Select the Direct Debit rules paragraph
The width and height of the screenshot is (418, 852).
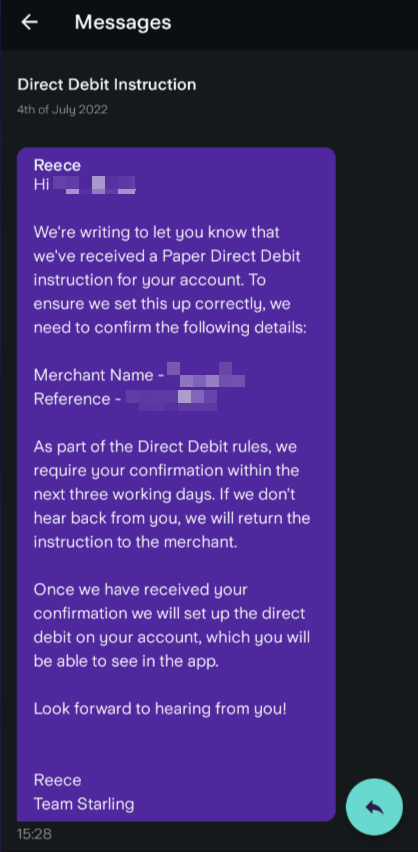point(172,494)
